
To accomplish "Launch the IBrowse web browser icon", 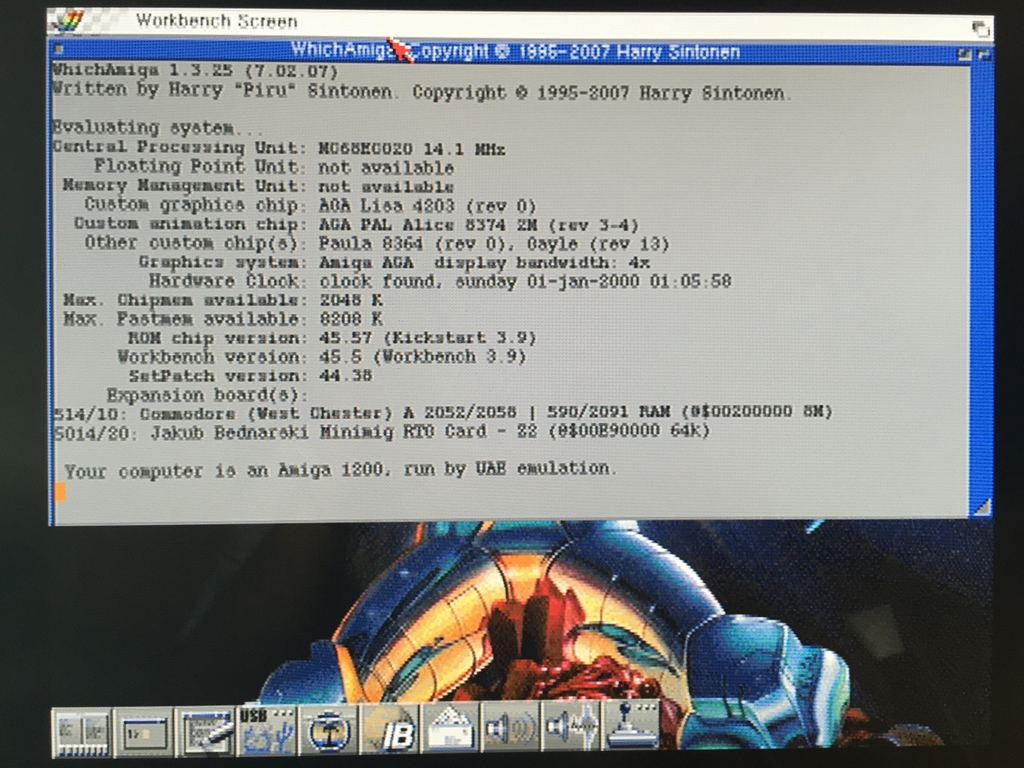I will click(x=391, y=729).
